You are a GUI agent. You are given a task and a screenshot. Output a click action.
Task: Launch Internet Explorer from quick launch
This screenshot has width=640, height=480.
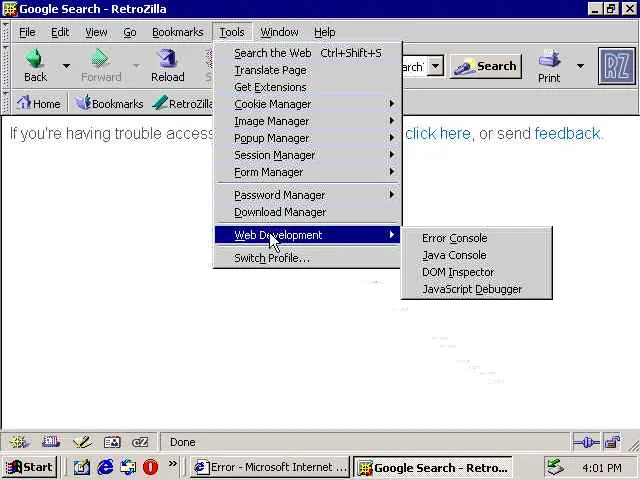pos(105,467)
